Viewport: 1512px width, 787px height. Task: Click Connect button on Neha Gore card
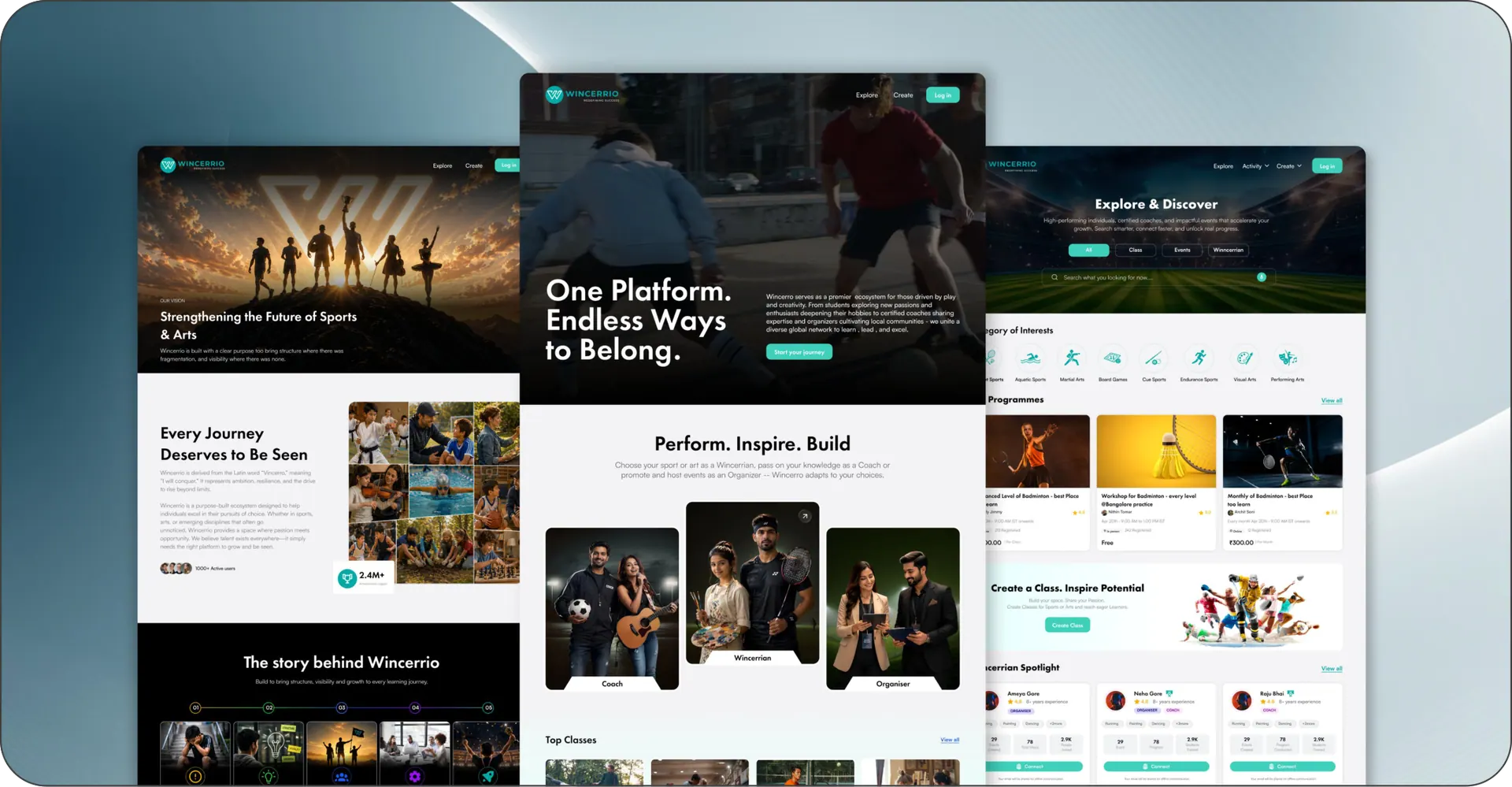click(x=1156, y=767)
